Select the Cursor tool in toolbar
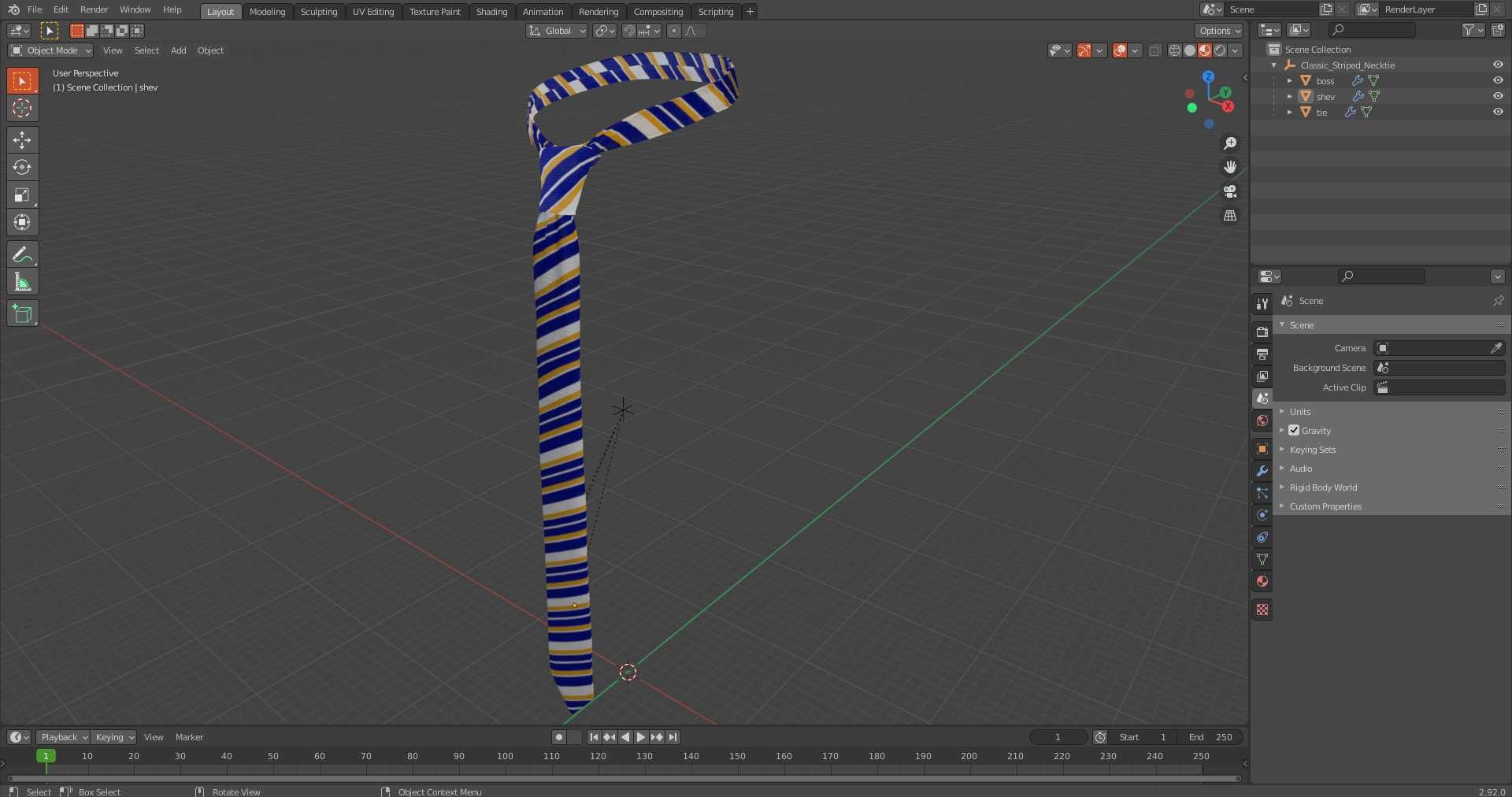Screen dimensions: 1512x797 22,108
